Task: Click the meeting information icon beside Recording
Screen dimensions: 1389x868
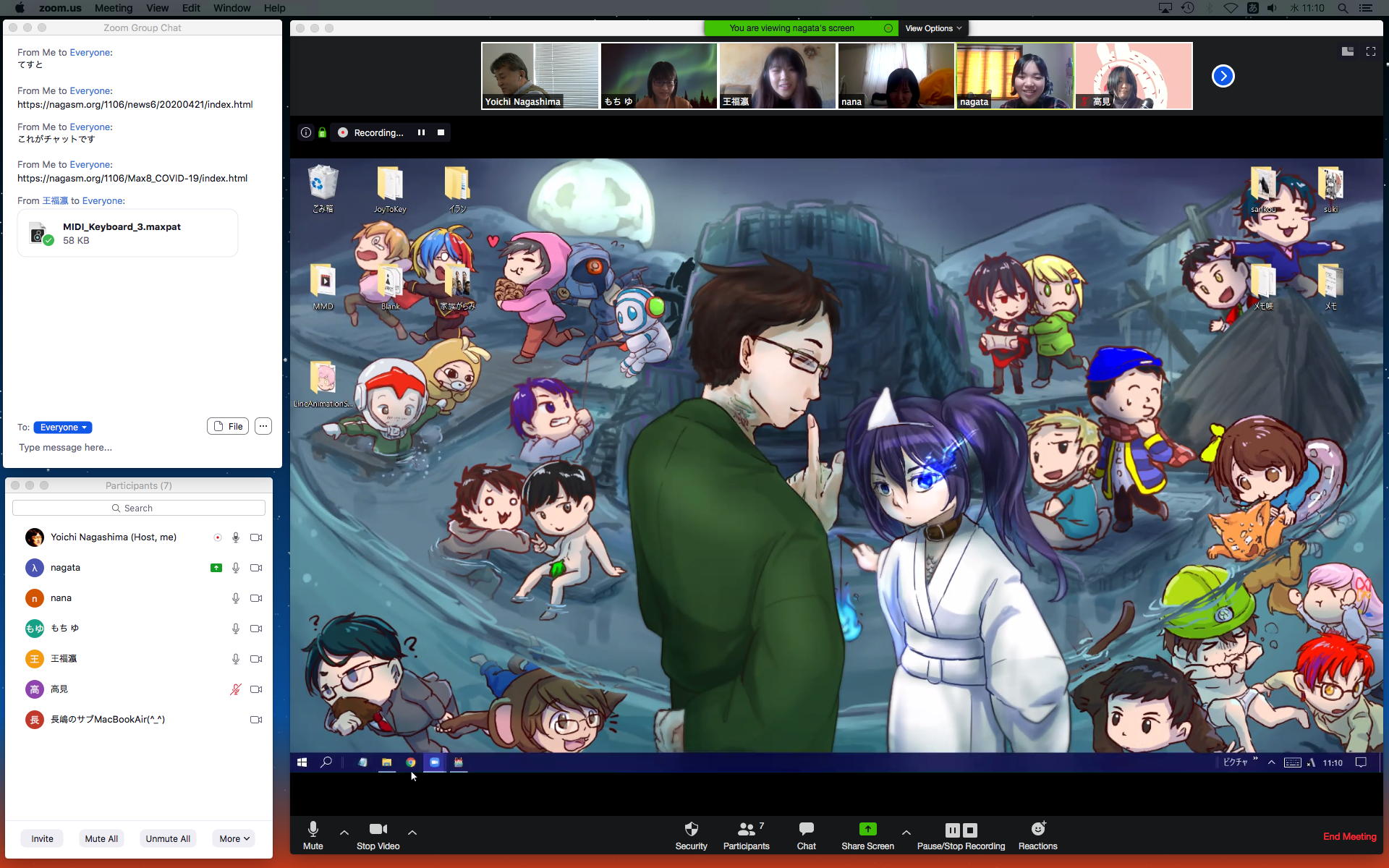Action: pos(306,132)
